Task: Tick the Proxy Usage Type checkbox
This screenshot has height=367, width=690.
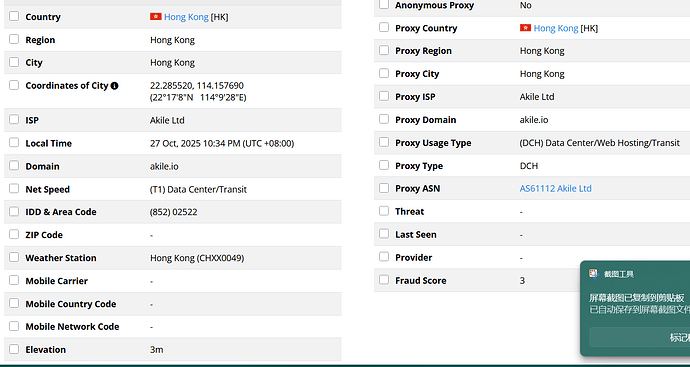Action: [384, 142]
